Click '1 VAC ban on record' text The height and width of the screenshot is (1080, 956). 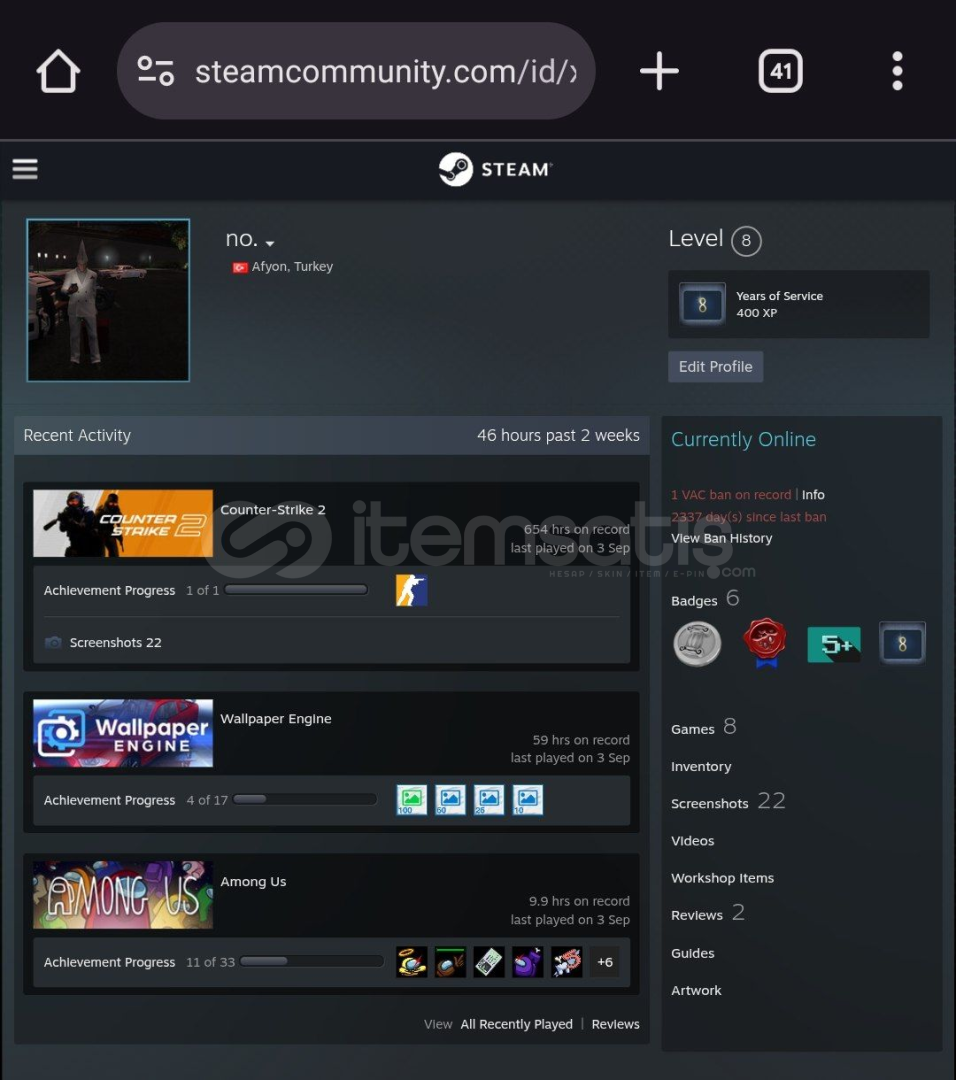[731, 495]
